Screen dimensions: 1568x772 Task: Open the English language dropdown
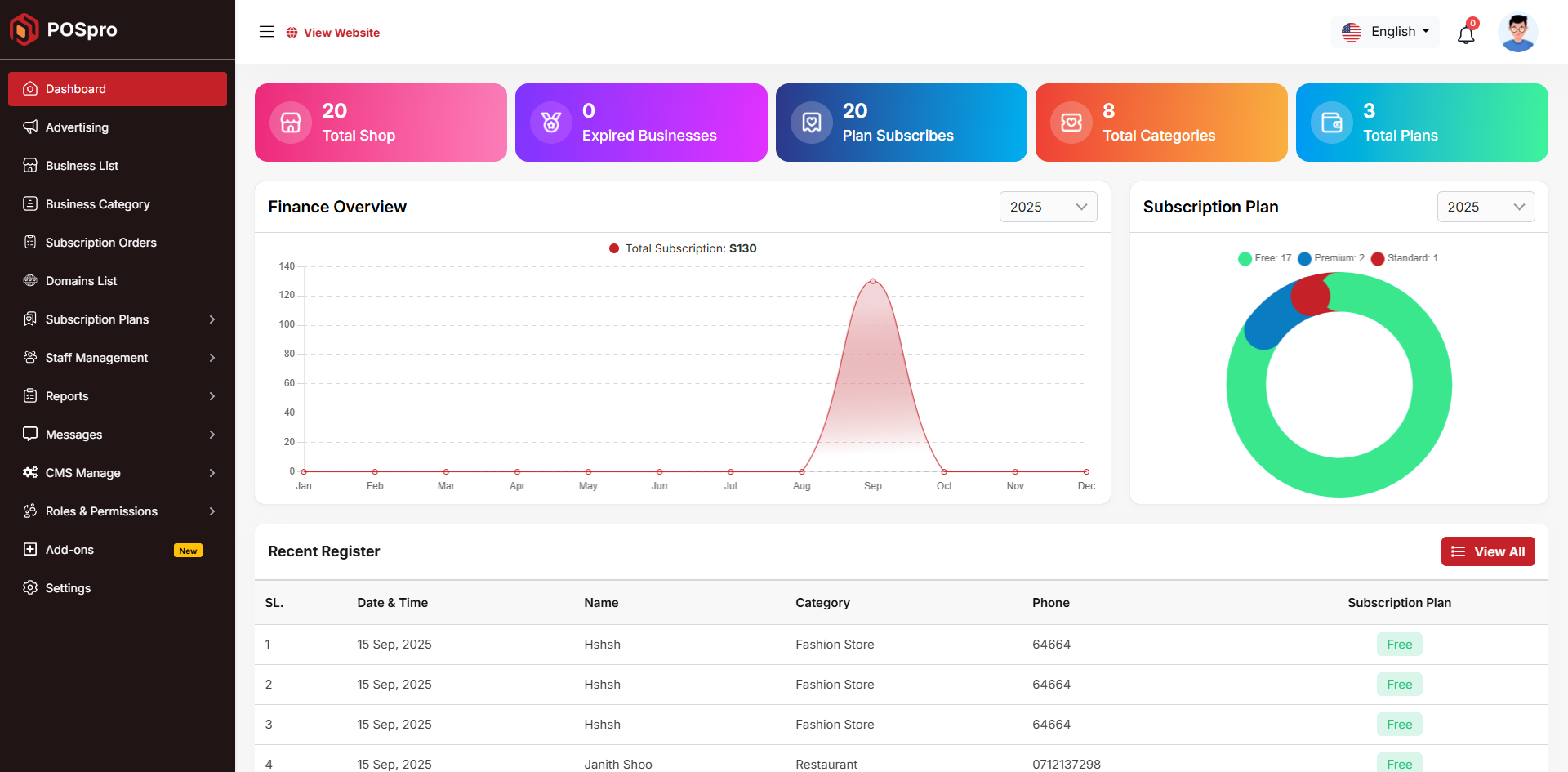coord(1386,32)
